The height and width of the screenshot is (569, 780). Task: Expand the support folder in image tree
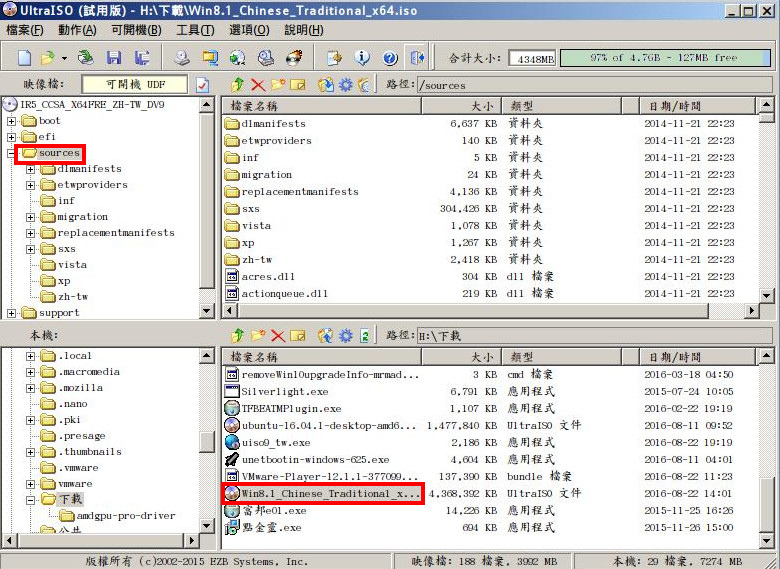point(11,313)
